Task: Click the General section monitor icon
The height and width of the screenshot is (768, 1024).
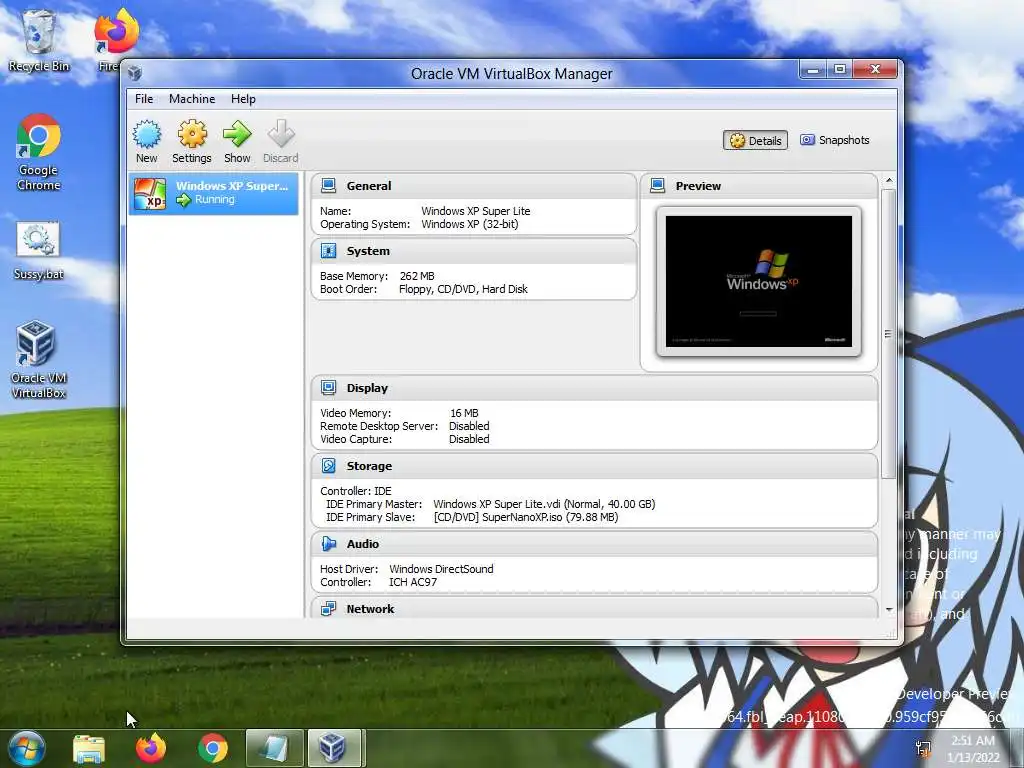Action: pos(328,185)
